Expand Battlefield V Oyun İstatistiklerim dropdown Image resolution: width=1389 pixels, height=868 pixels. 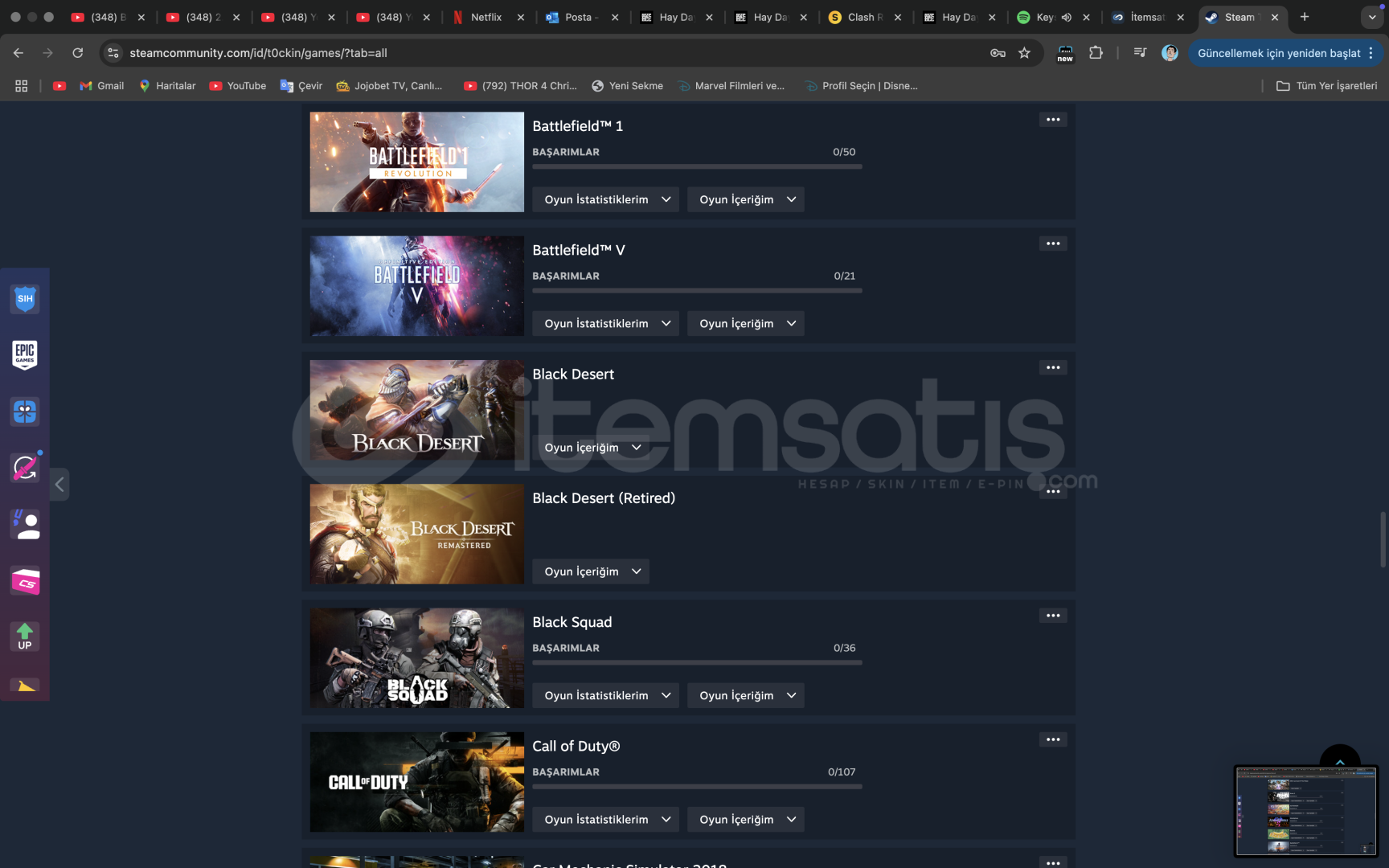[x=606, y=323]
